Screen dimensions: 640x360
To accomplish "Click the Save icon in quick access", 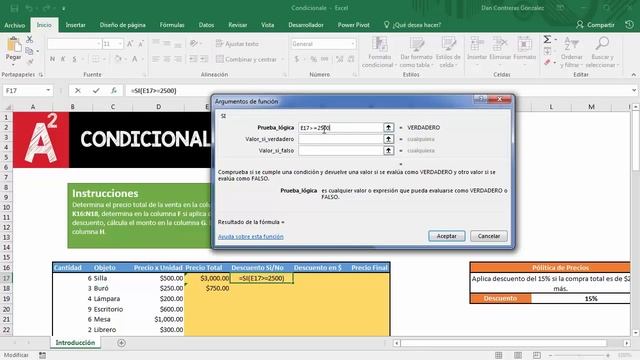I will (x=14, y=8).
